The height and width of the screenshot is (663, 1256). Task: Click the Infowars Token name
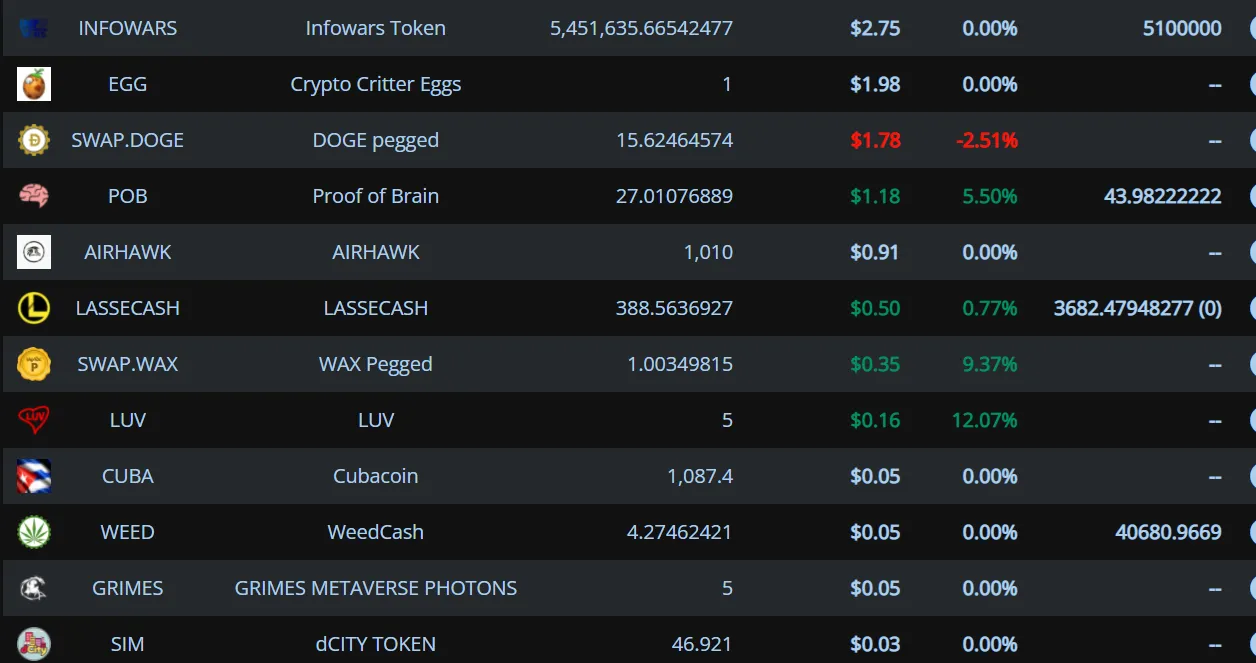376,28
